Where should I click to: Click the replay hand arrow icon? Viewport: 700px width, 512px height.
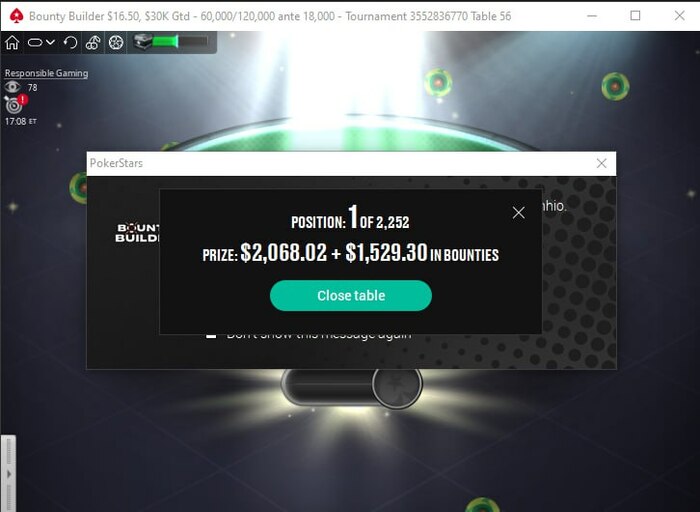[70, 42]
